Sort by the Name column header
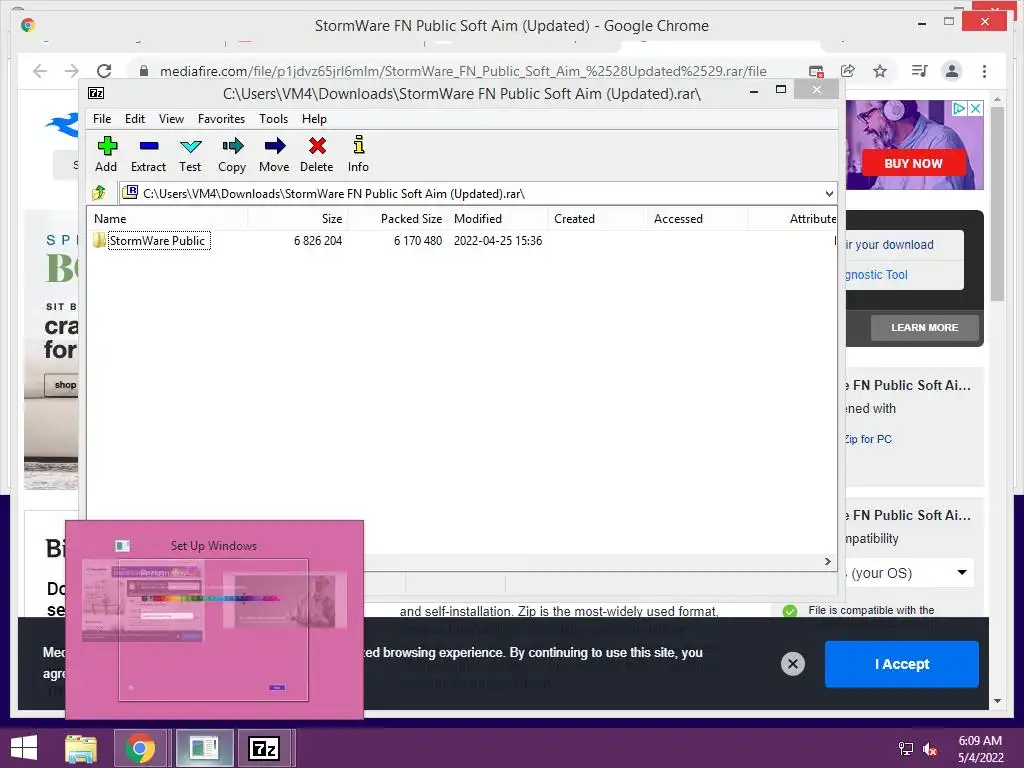The image size is (1024, 768). [x=168, y=219]
